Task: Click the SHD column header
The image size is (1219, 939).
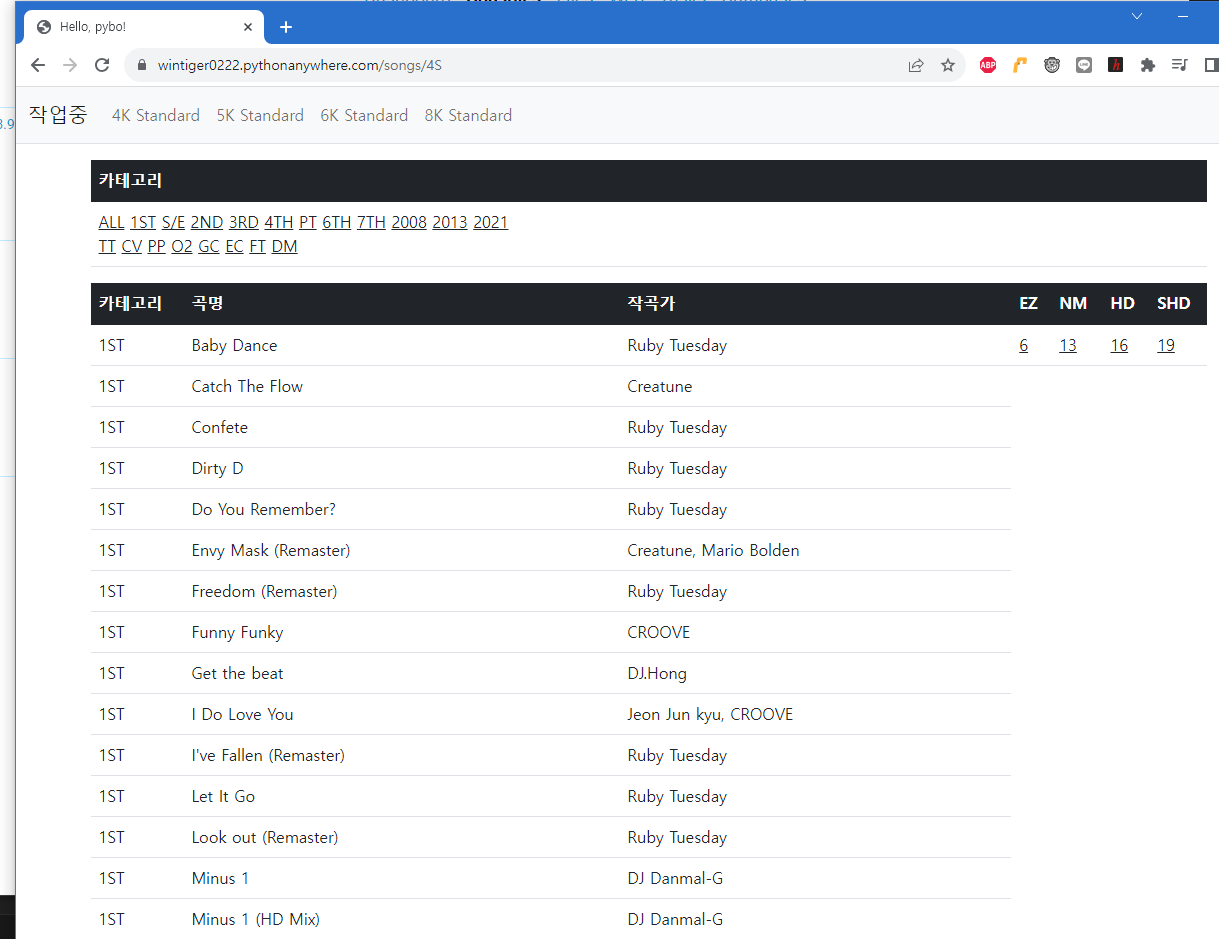Action: tap(1174, 303)
